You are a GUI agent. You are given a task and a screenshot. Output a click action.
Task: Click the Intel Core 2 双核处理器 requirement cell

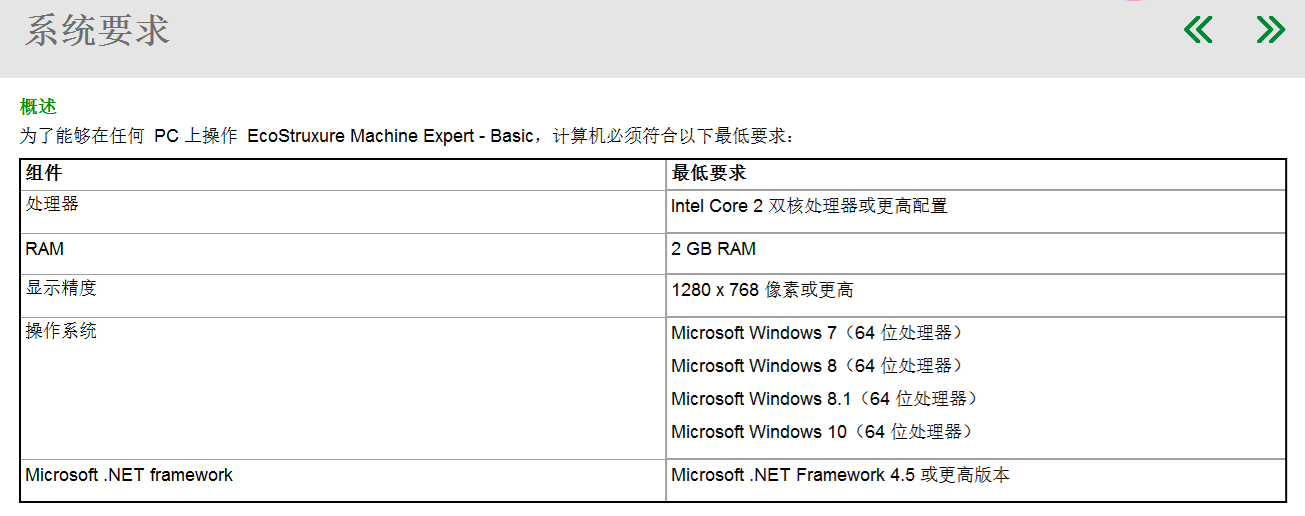pos(809,206)
